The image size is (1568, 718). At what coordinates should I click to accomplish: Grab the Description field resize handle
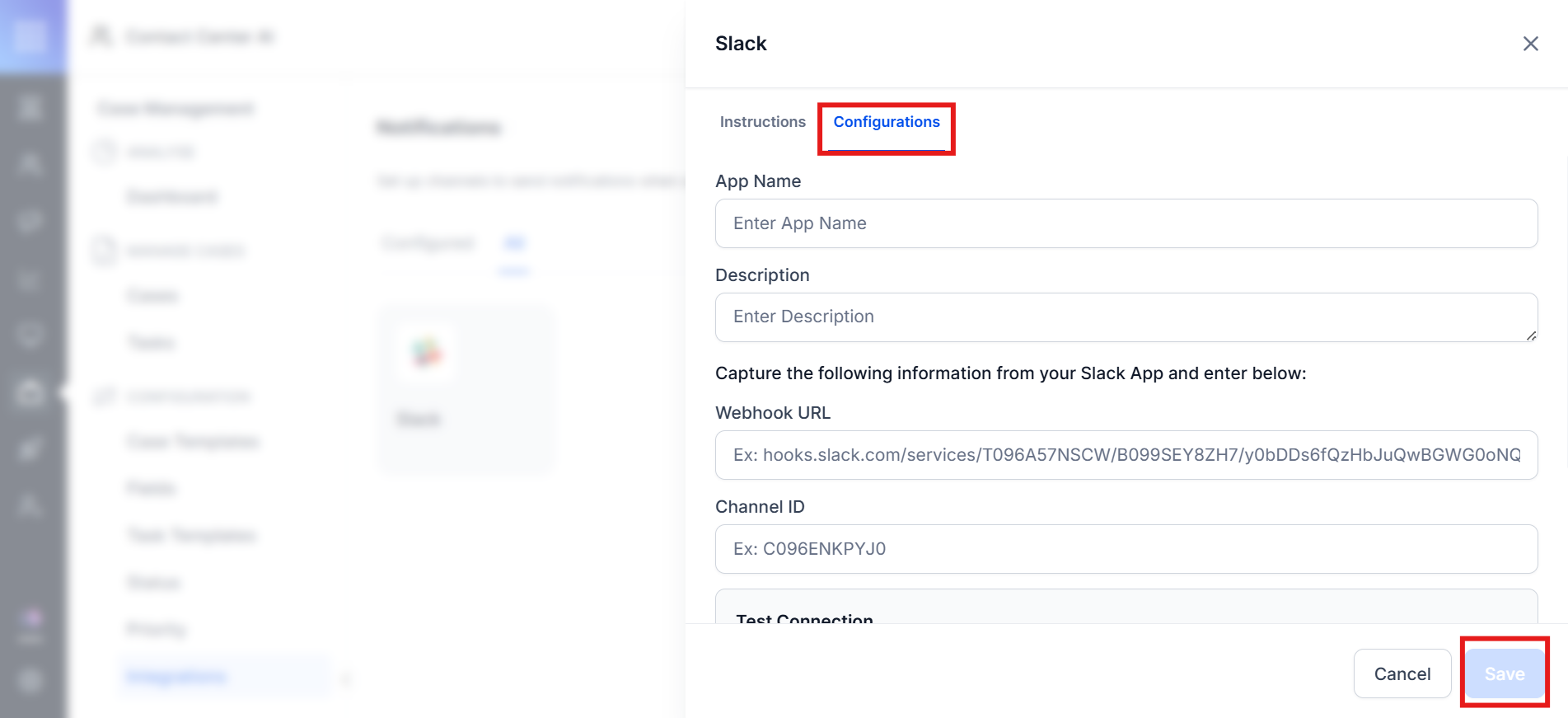pos(1530,336)
